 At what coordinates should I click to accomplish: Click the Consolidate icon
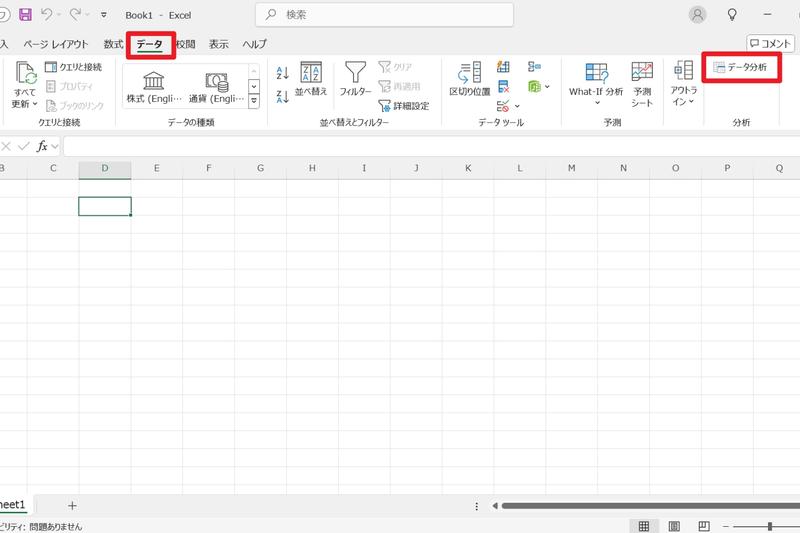pos(534,67)
